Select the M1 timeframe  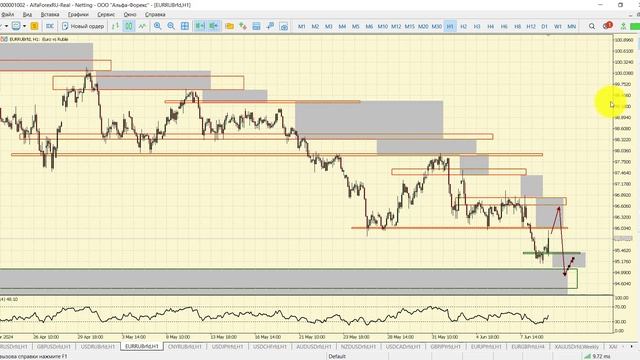click(302, 27)
